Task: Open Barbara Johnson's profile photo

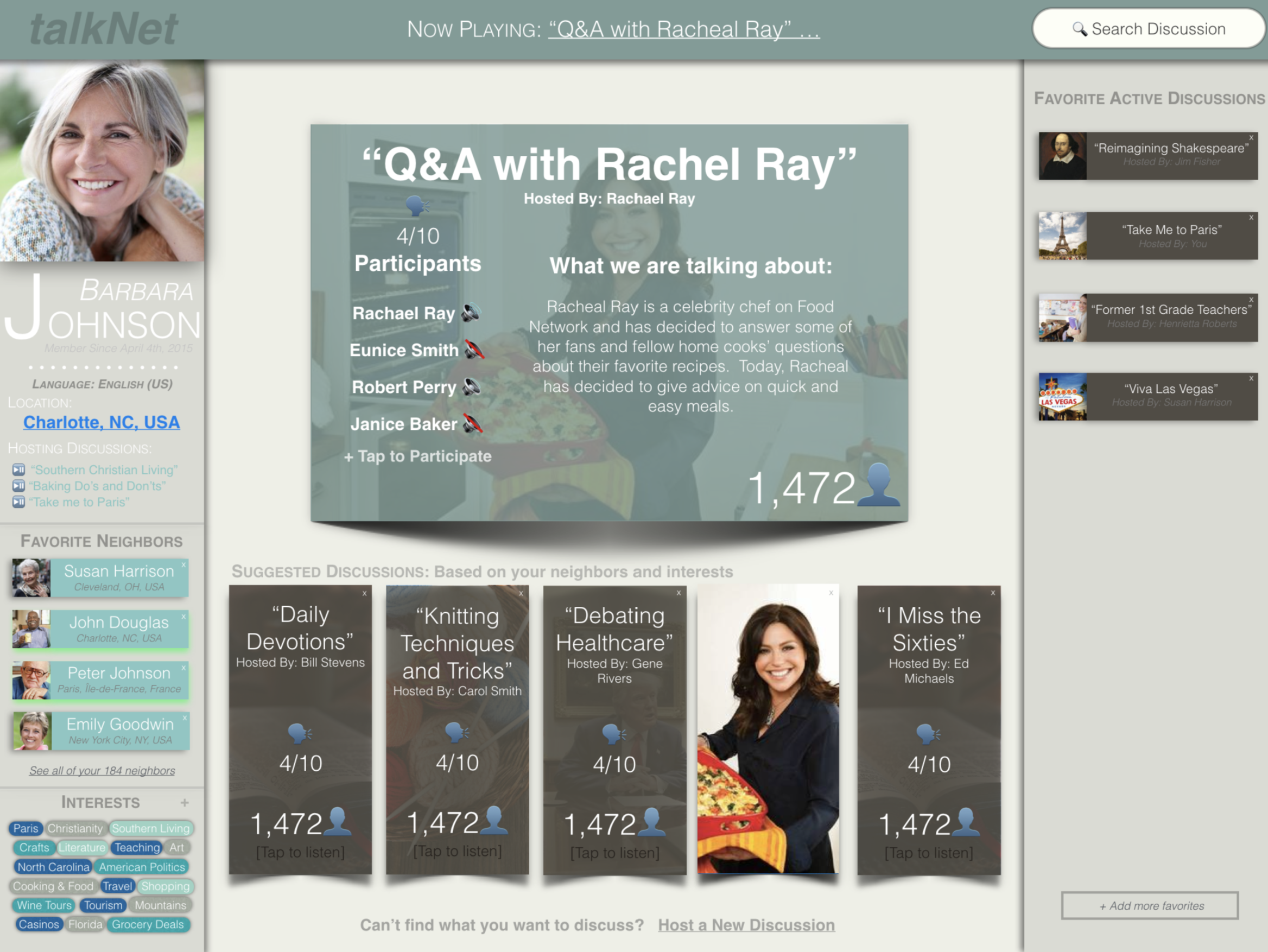Action: pos(102,161)
